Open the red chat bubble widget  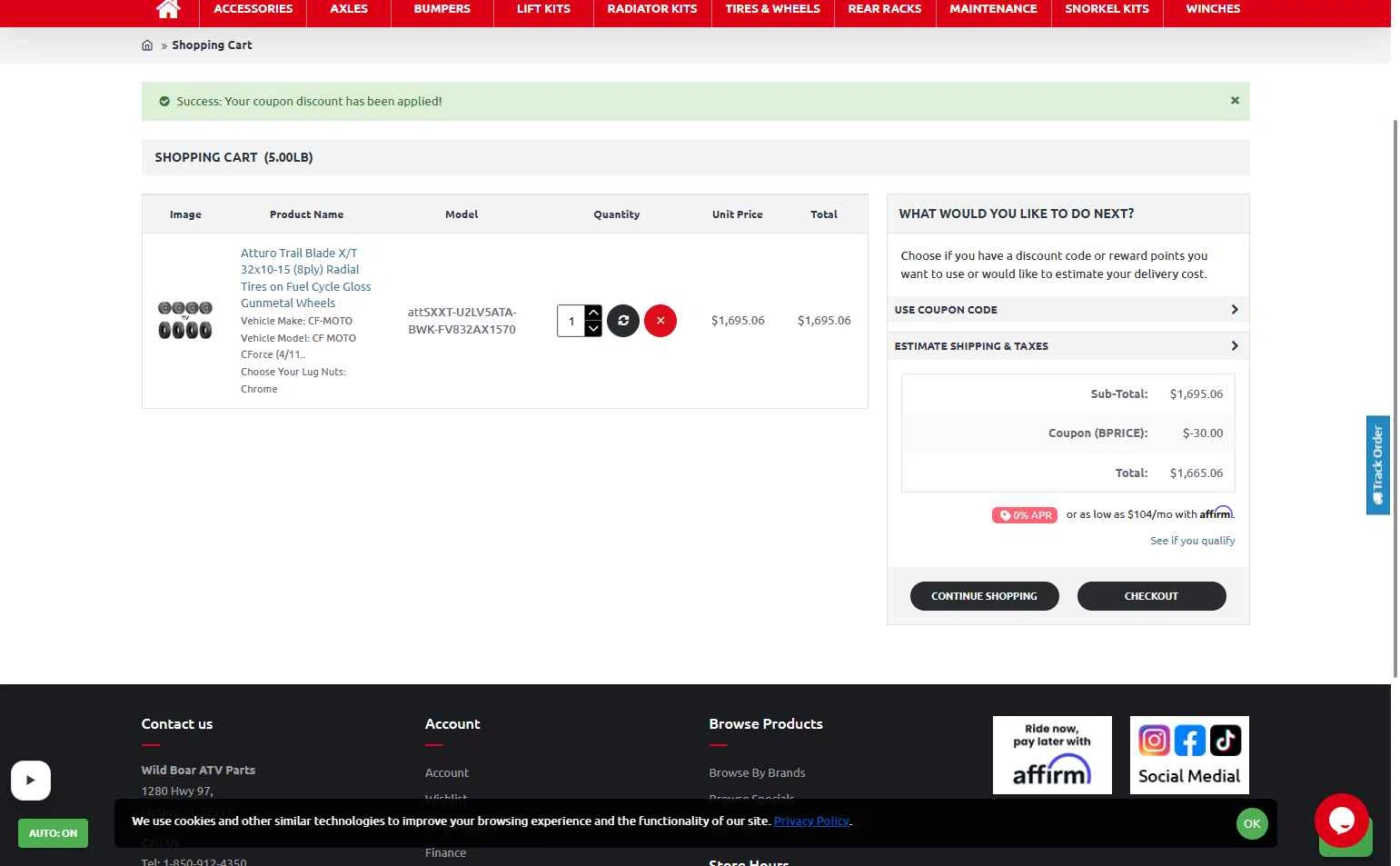click(x=1341, y=821)
